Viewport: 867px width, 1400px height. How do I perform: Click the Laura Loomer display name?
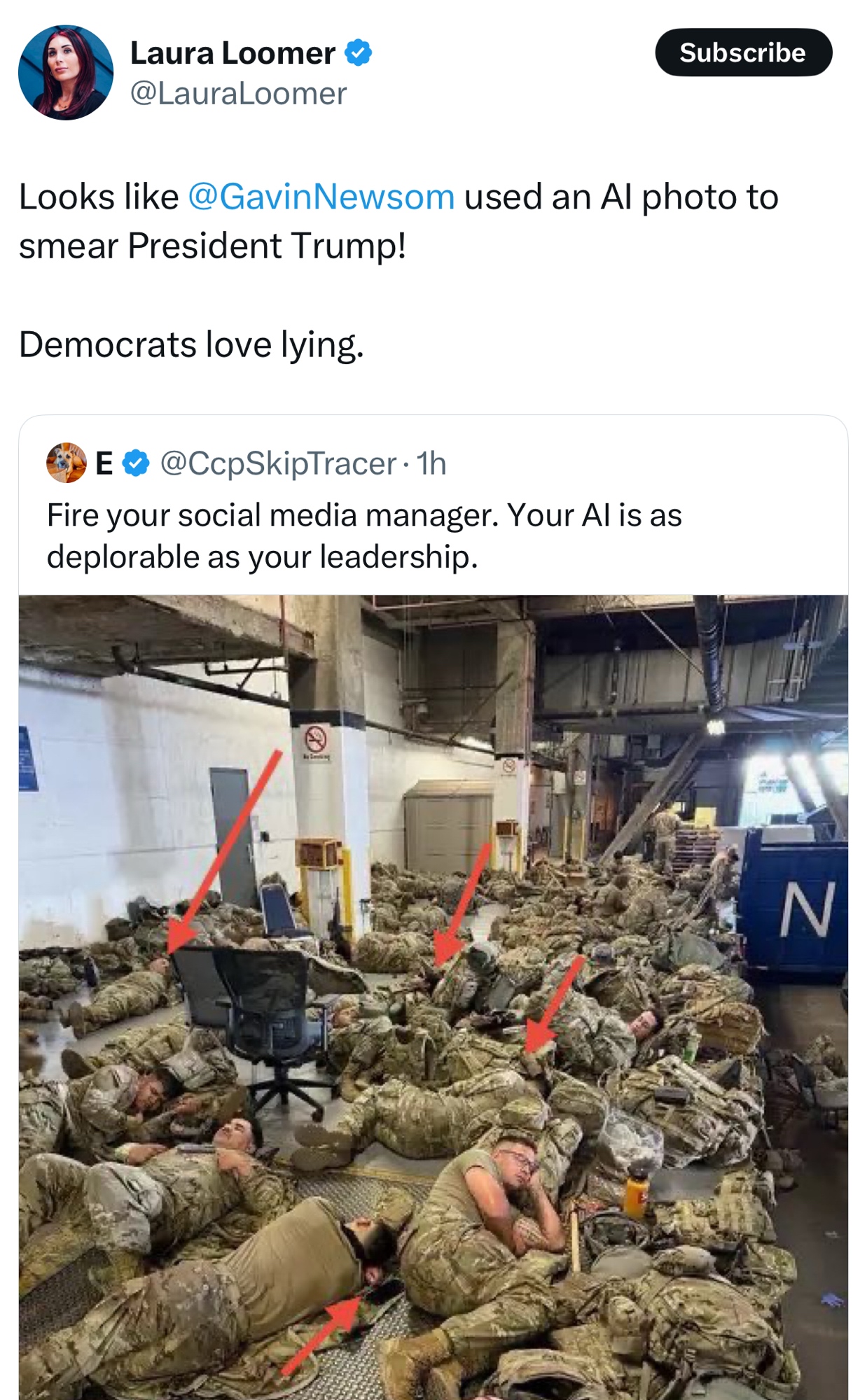coord(233,53)
